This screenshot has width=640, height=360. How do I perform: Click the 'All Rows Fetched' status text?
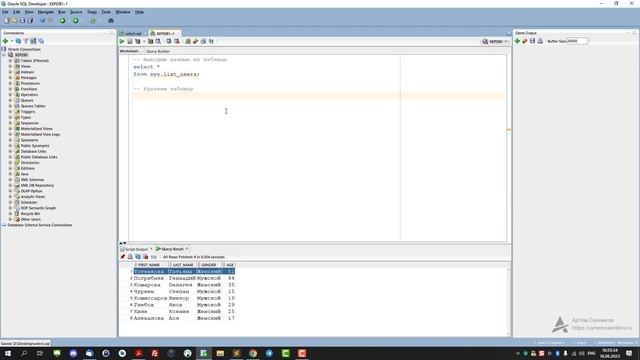pyautogui.click(x=194, y=257)
